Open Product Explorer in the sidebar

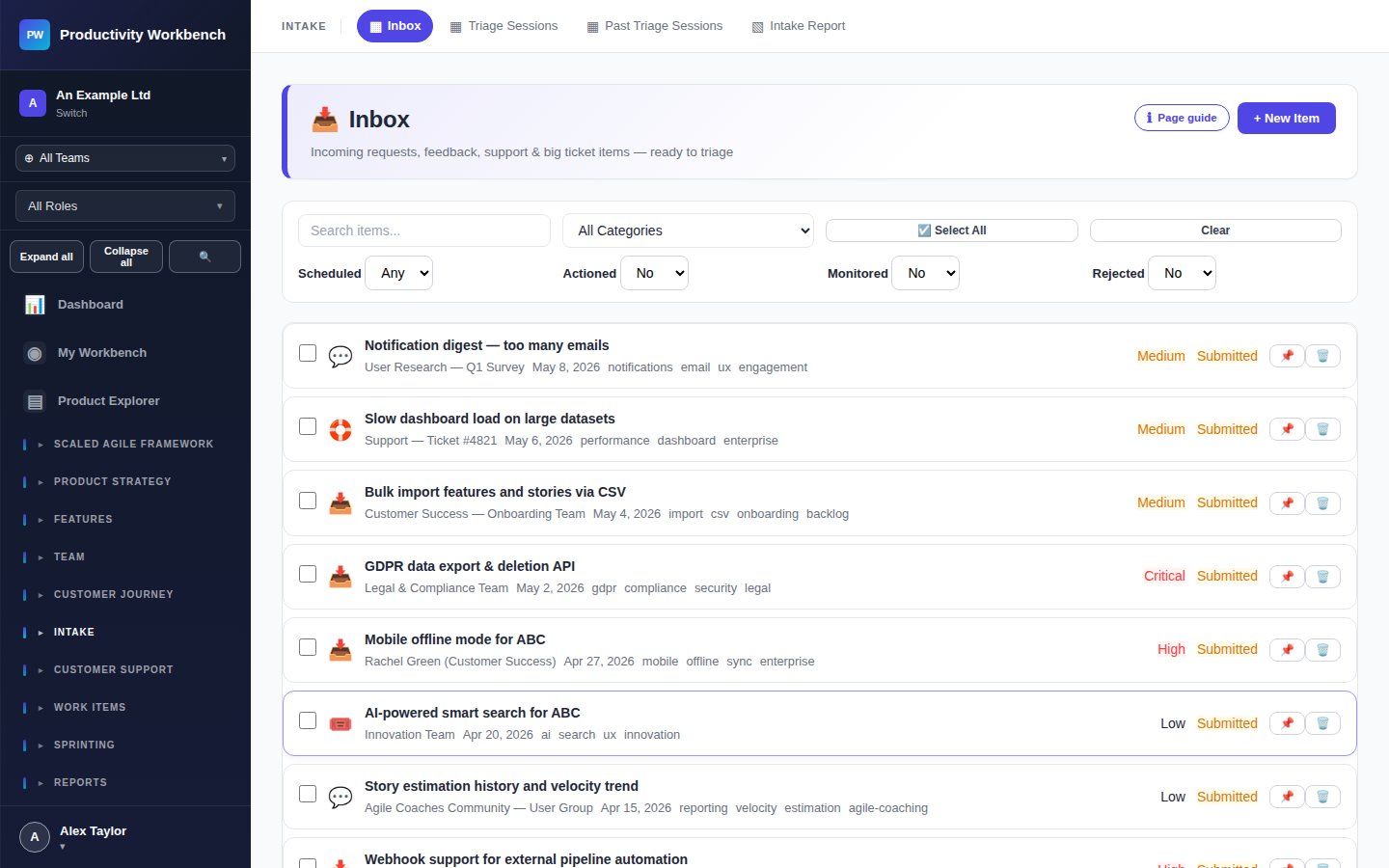[x=125, y=401]
